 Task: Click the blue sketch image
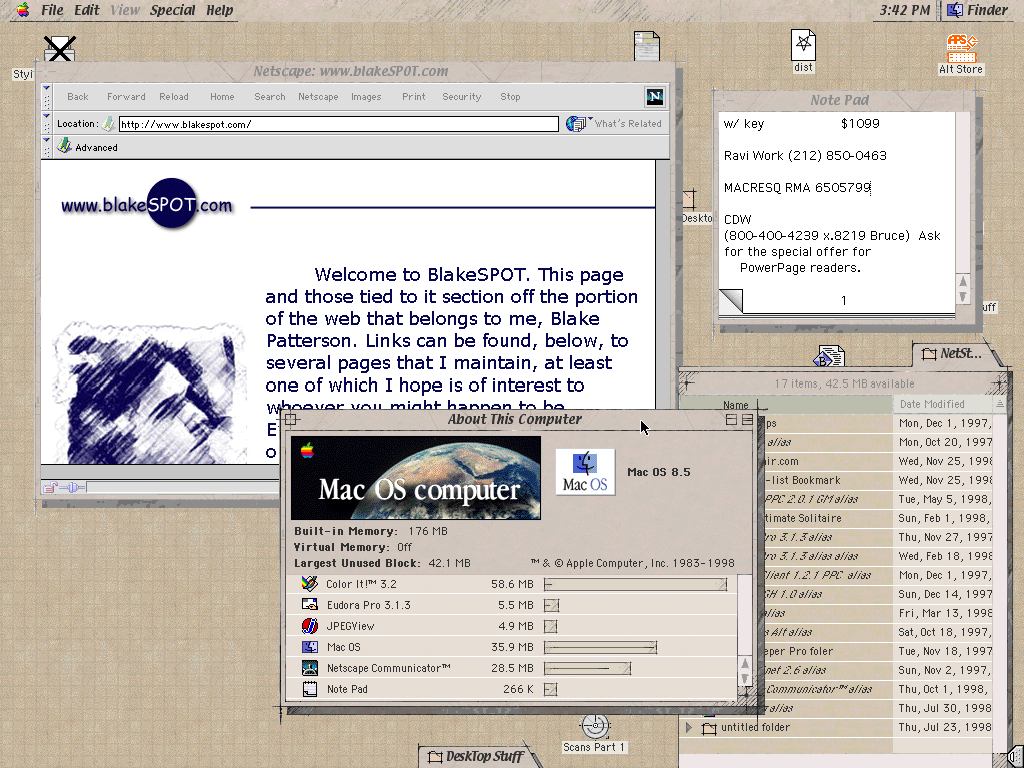tap(150, 393)
